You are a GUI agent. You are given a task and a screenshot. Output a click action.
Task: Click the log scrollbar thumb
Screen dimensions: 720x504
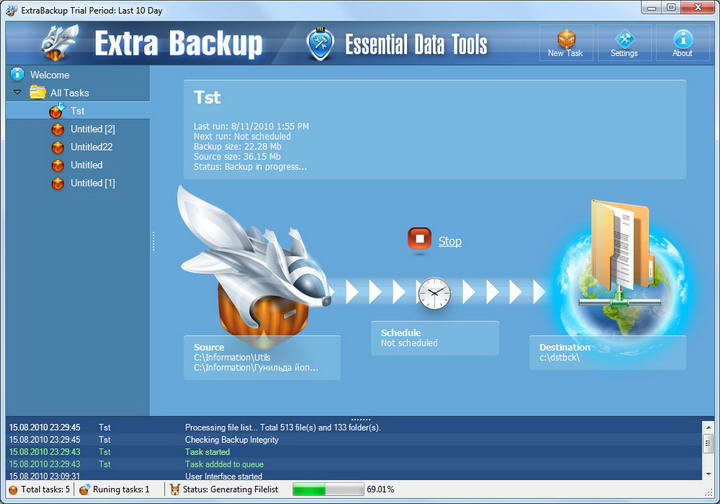pos(708,443)
